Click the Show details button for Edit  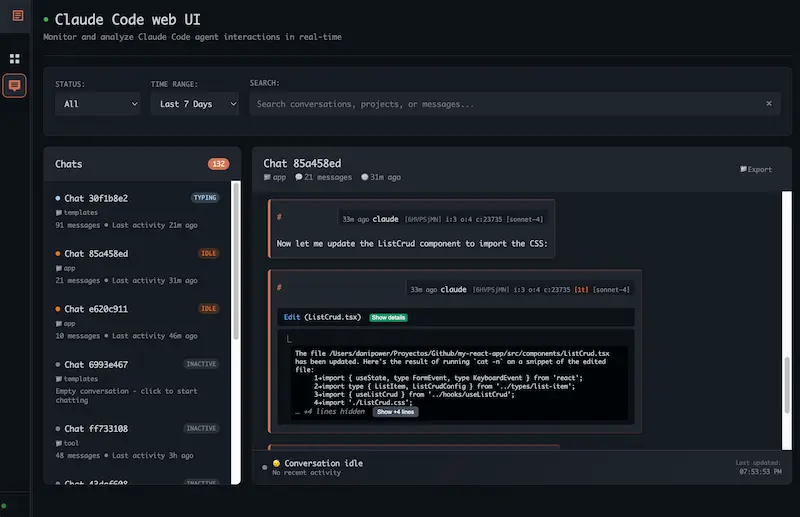(x=388, y=317)
